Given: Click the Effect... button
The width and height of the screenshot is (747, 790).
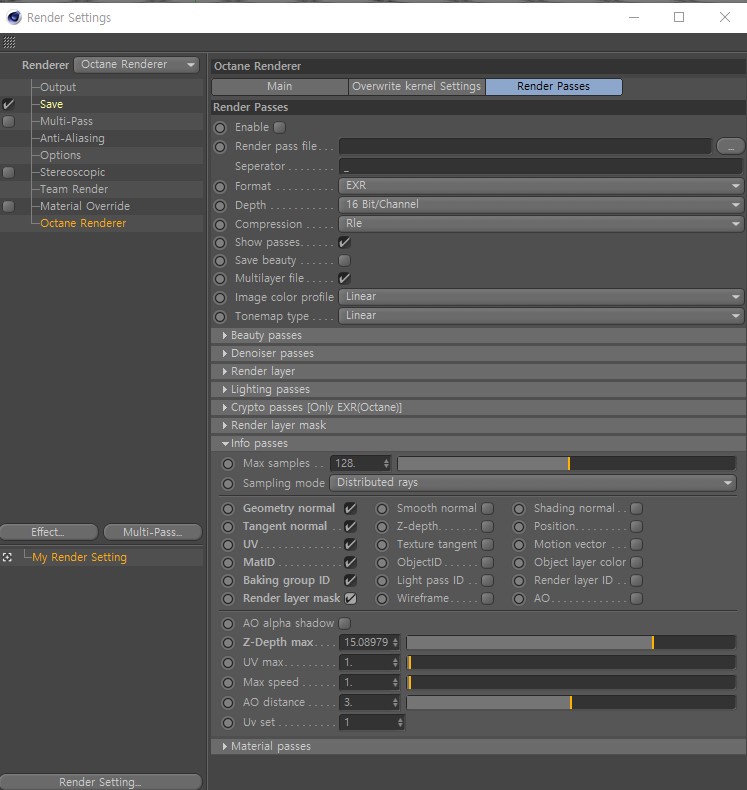Looking at the screenshot, I should (x=49, y=532).
